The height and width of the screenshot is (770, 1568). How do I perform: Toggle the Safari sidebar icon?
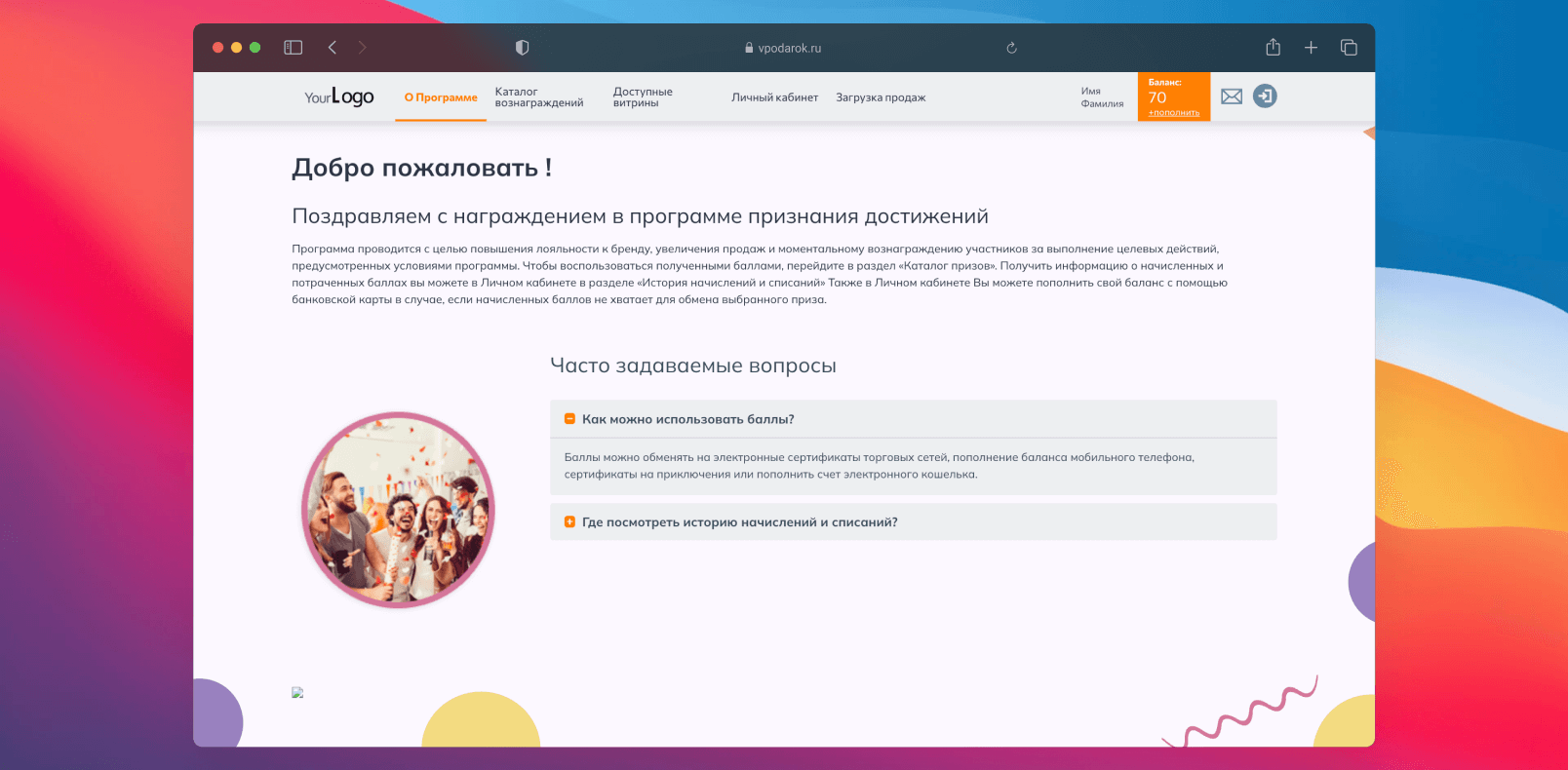tap(293, 47)
